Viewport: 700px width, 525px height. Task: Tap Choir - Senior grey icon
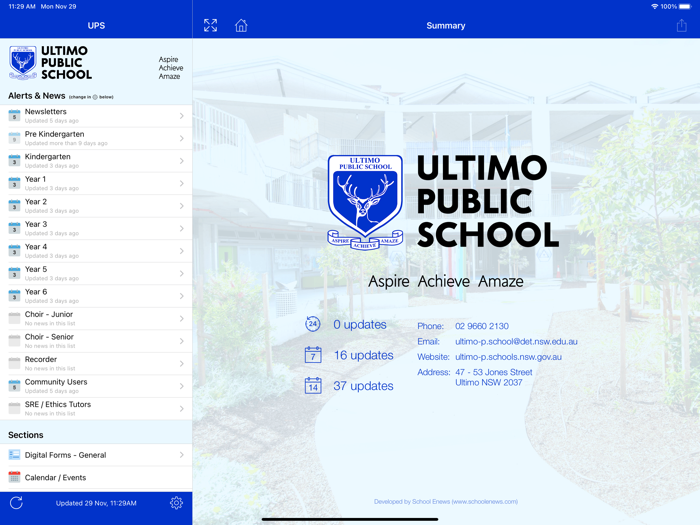(14, 341)
